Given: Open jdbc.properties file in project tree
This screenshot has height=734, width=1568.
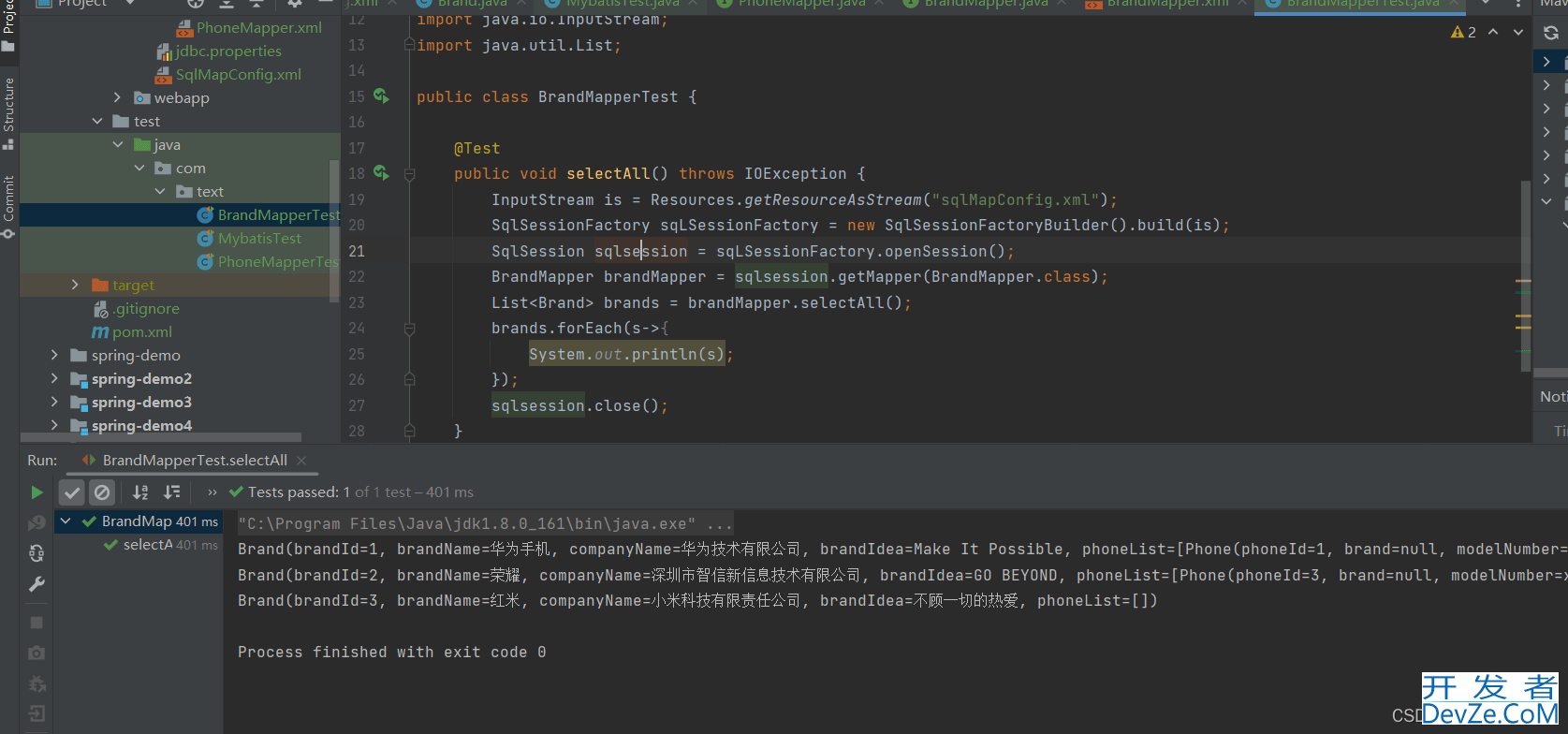Looking at the screenshot, I should pos(220,51).
